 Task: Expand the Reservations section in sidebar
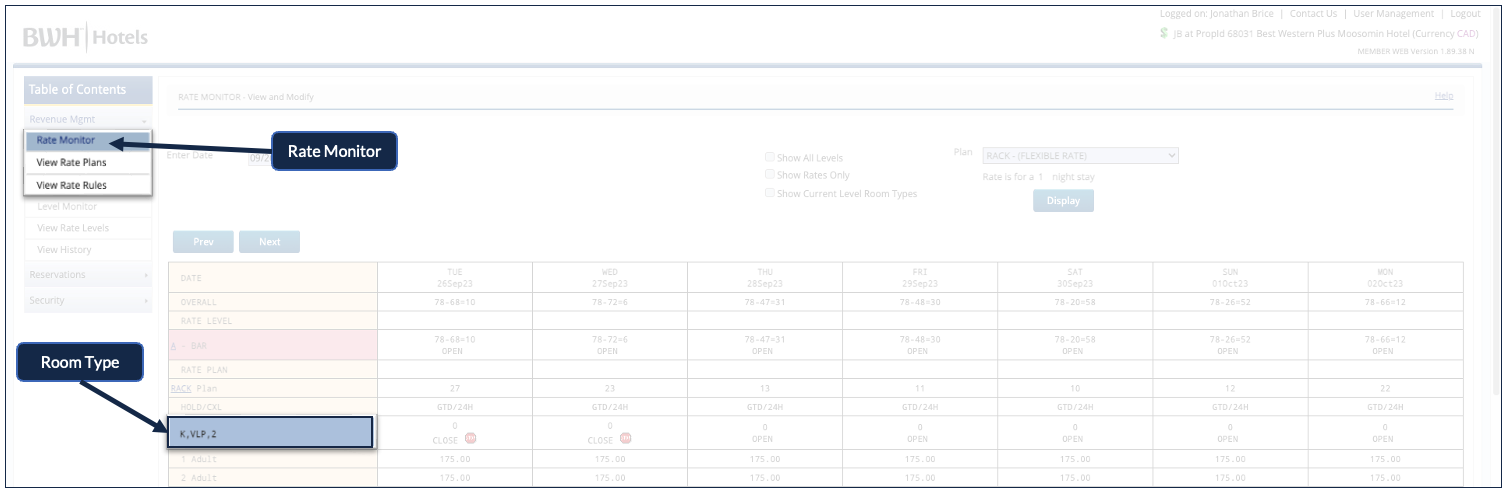click(x=88, y=275)
